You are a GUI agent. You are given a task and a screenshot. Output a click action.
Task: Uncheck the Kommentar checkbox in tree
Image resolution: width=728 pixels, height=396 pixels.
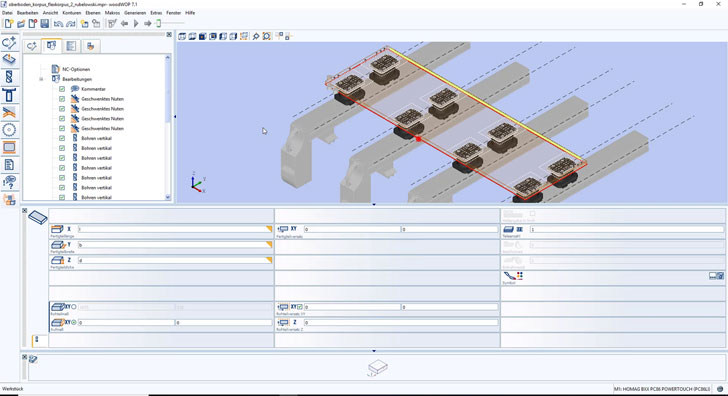[62, 89]
